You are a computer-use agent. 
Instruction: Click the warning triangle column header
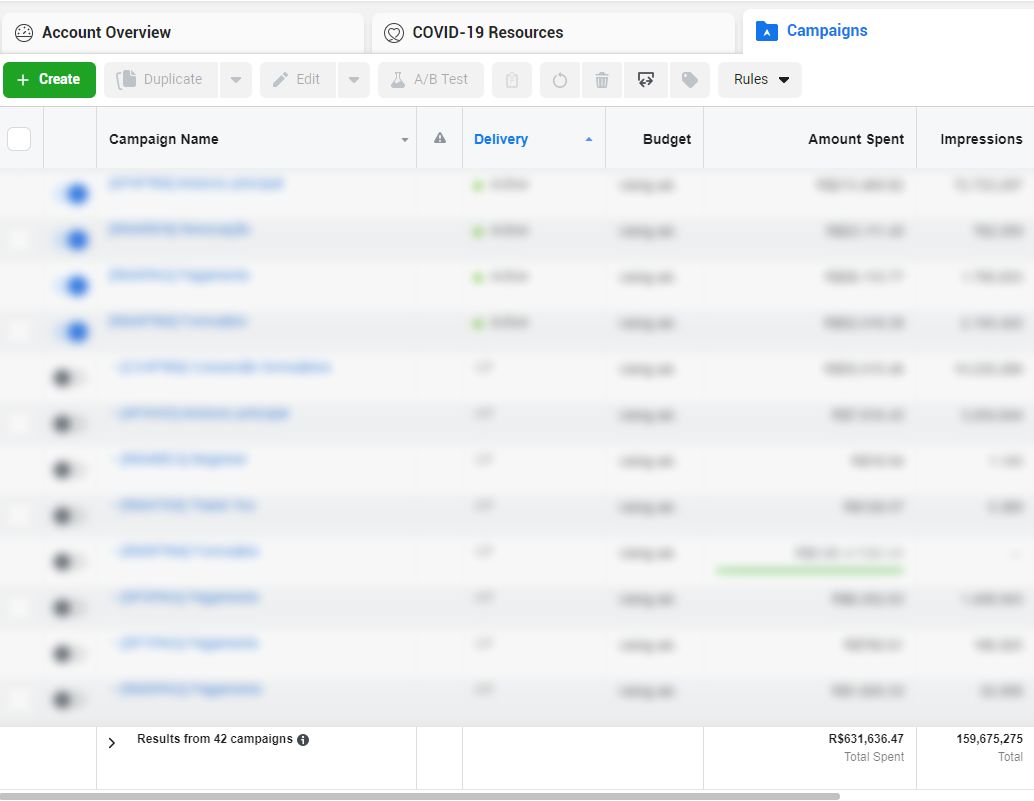click(x=440, y=138)
